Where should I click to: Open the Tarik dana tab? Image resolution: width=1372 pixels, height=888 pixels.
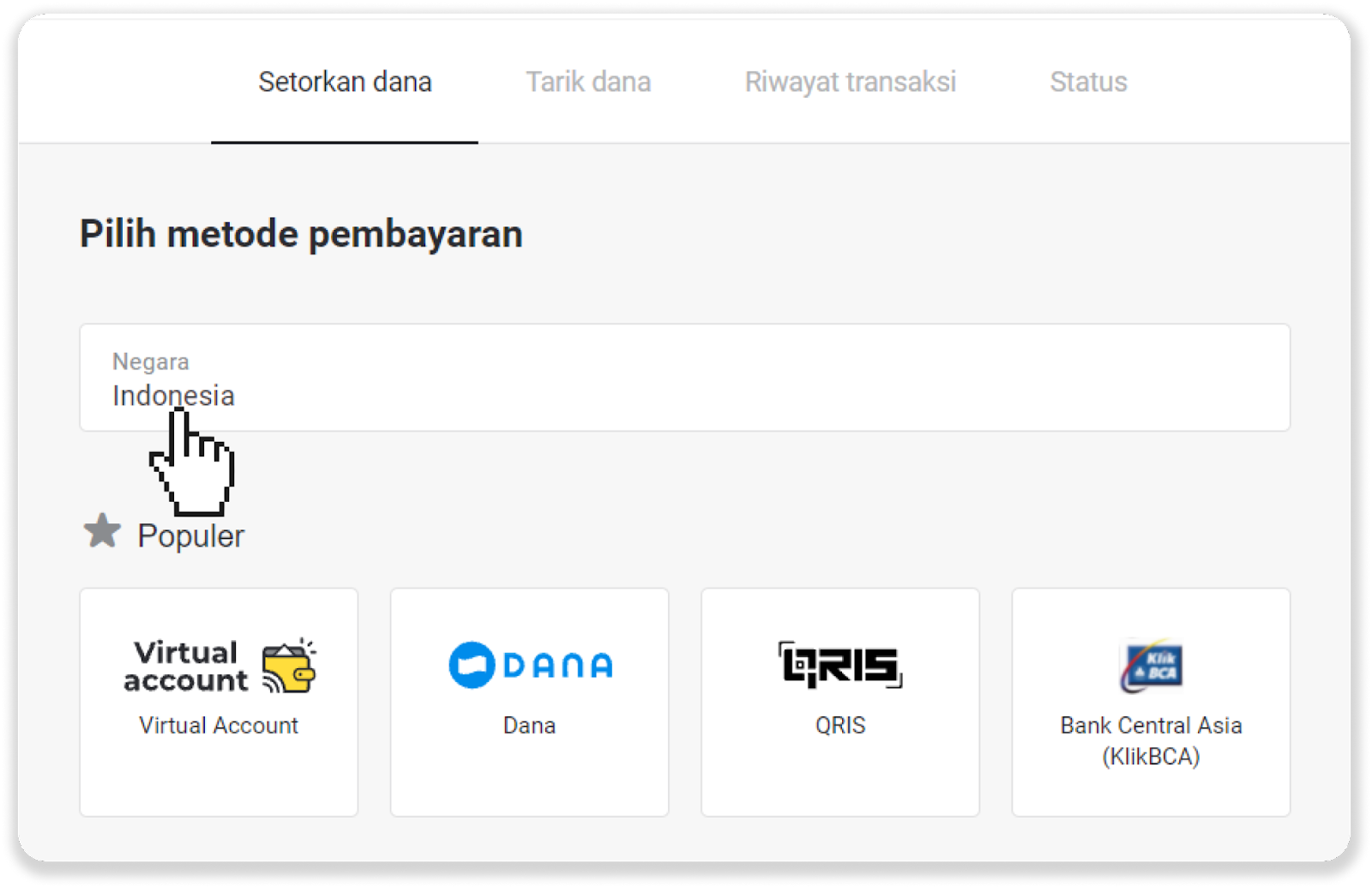click(588, 82)
